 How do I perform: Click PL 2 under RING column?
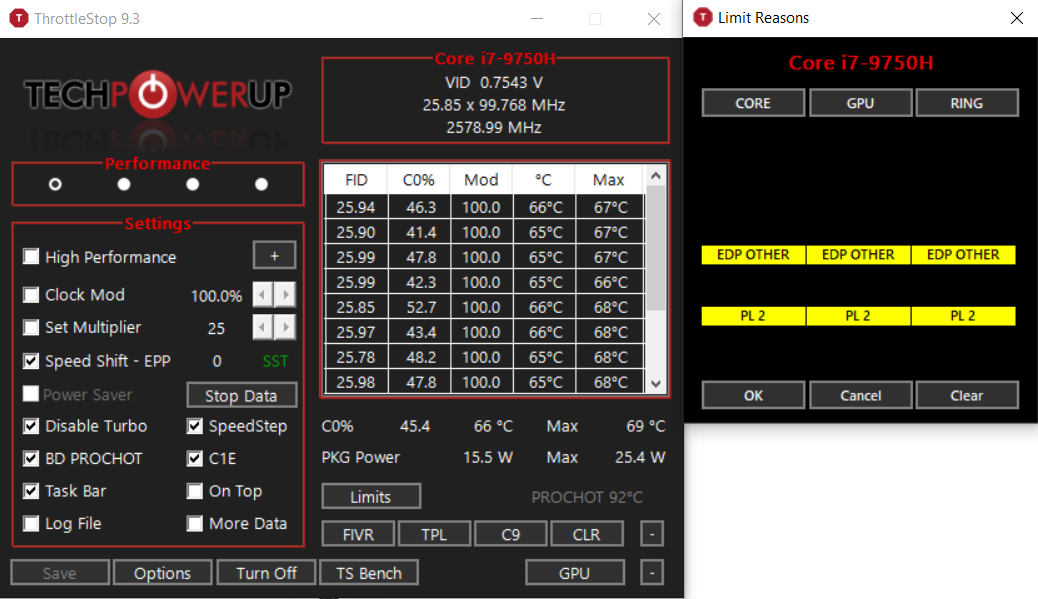963,316
